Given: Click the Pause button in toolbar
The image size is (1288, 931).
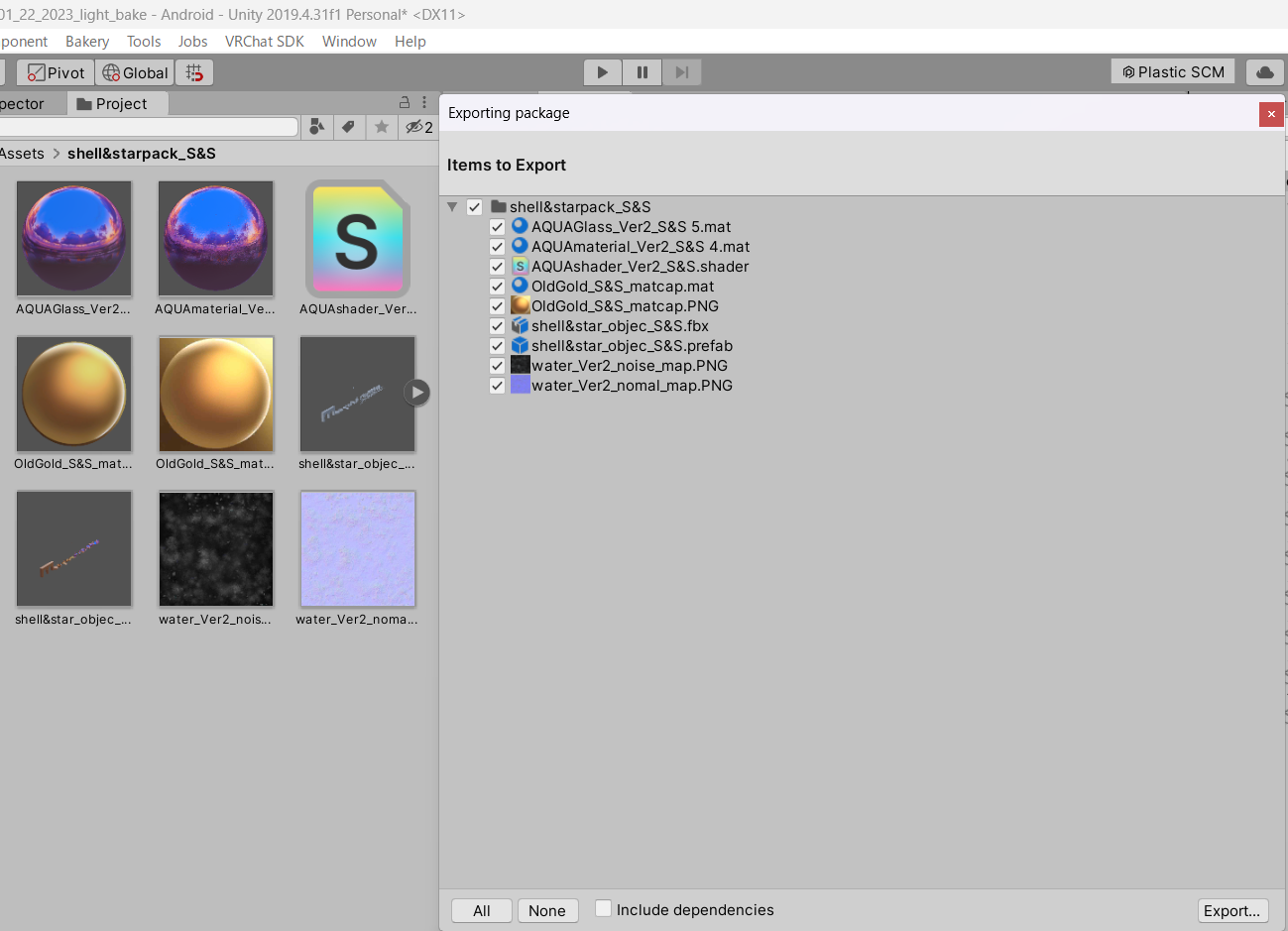Looking at the screenshot, I should [x=642, y=72].
